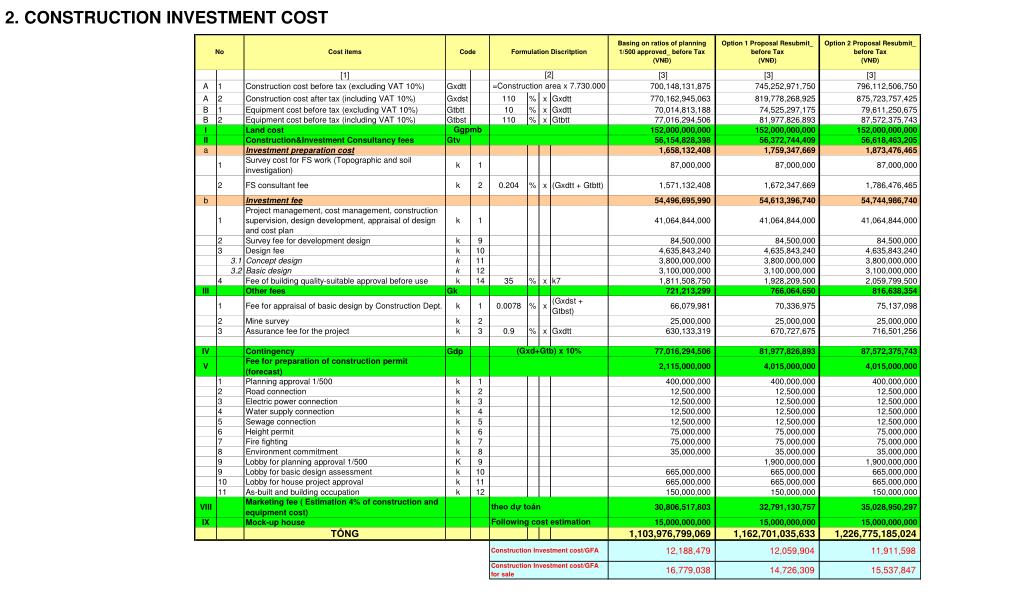Viewport: 1024px width, 614px height.
Task: Select 'Equipment cost before tax (excluding VAT 10%)' row
Action: [x=331, y=110]
